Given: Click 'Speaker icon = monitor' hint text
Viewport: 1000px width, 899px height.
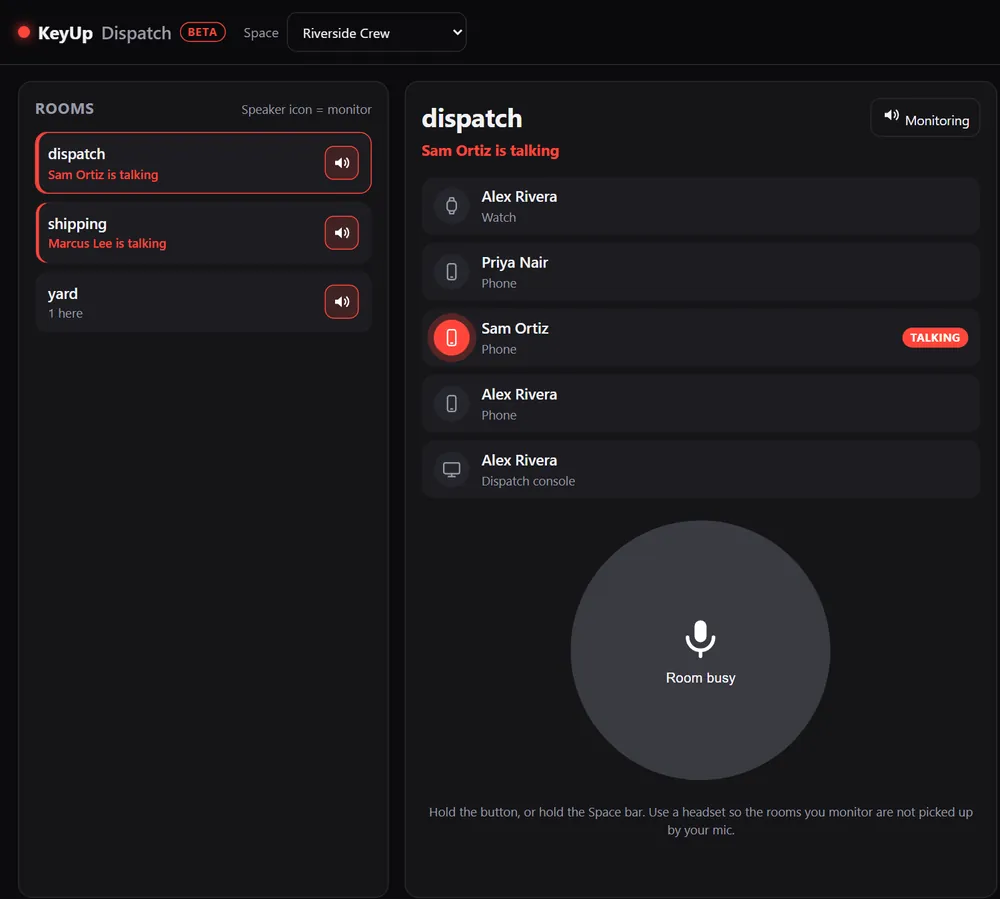Looking at the screenshot, I should [306, 110].
